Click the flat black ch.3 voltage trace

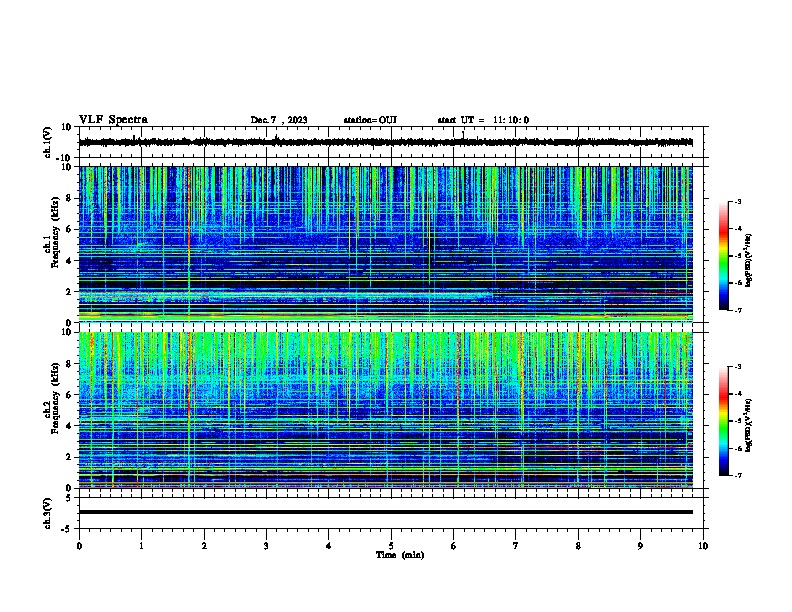click(x=385, y=512)
